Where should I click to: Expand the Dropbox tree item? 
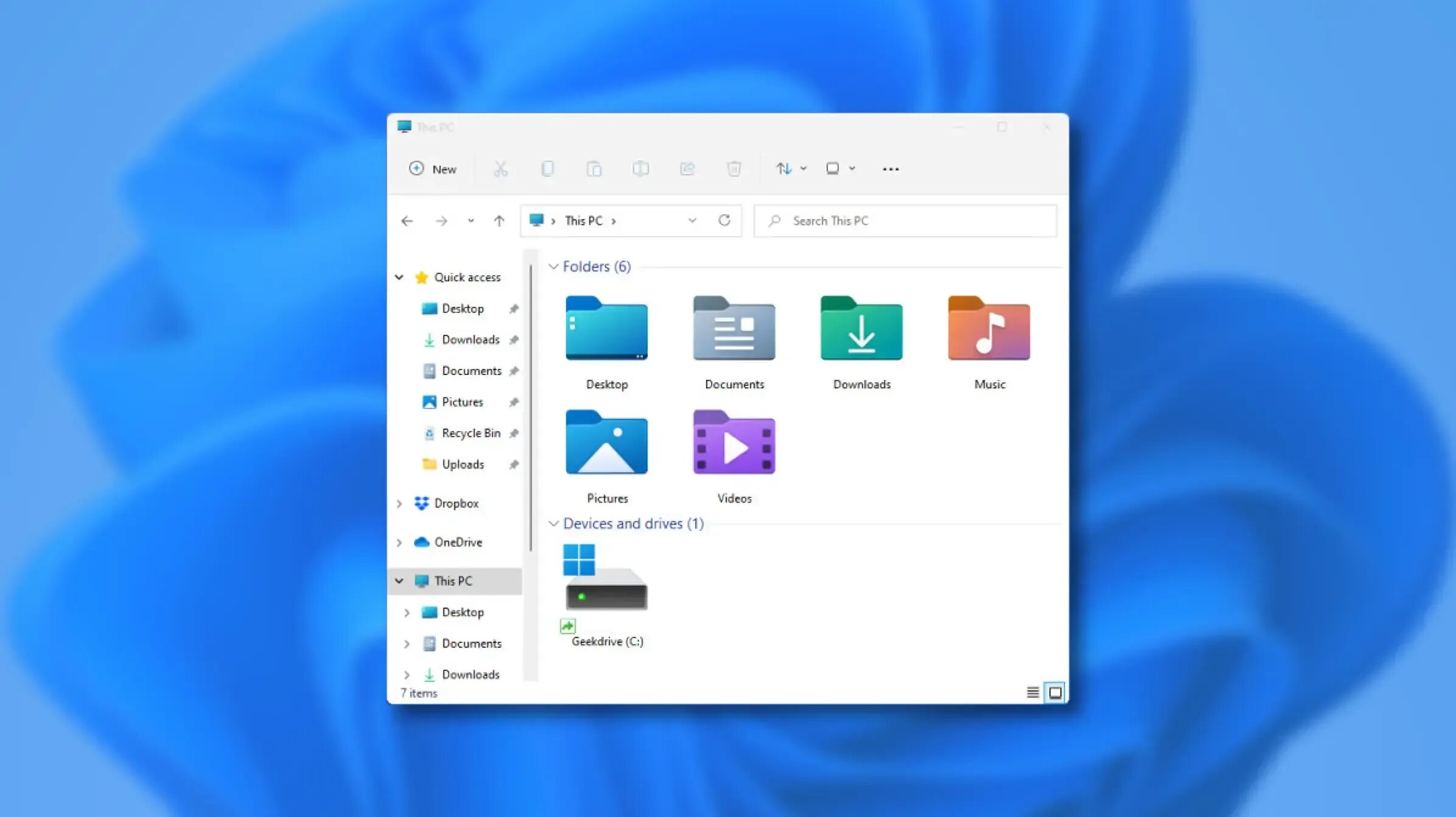(399, 503)
